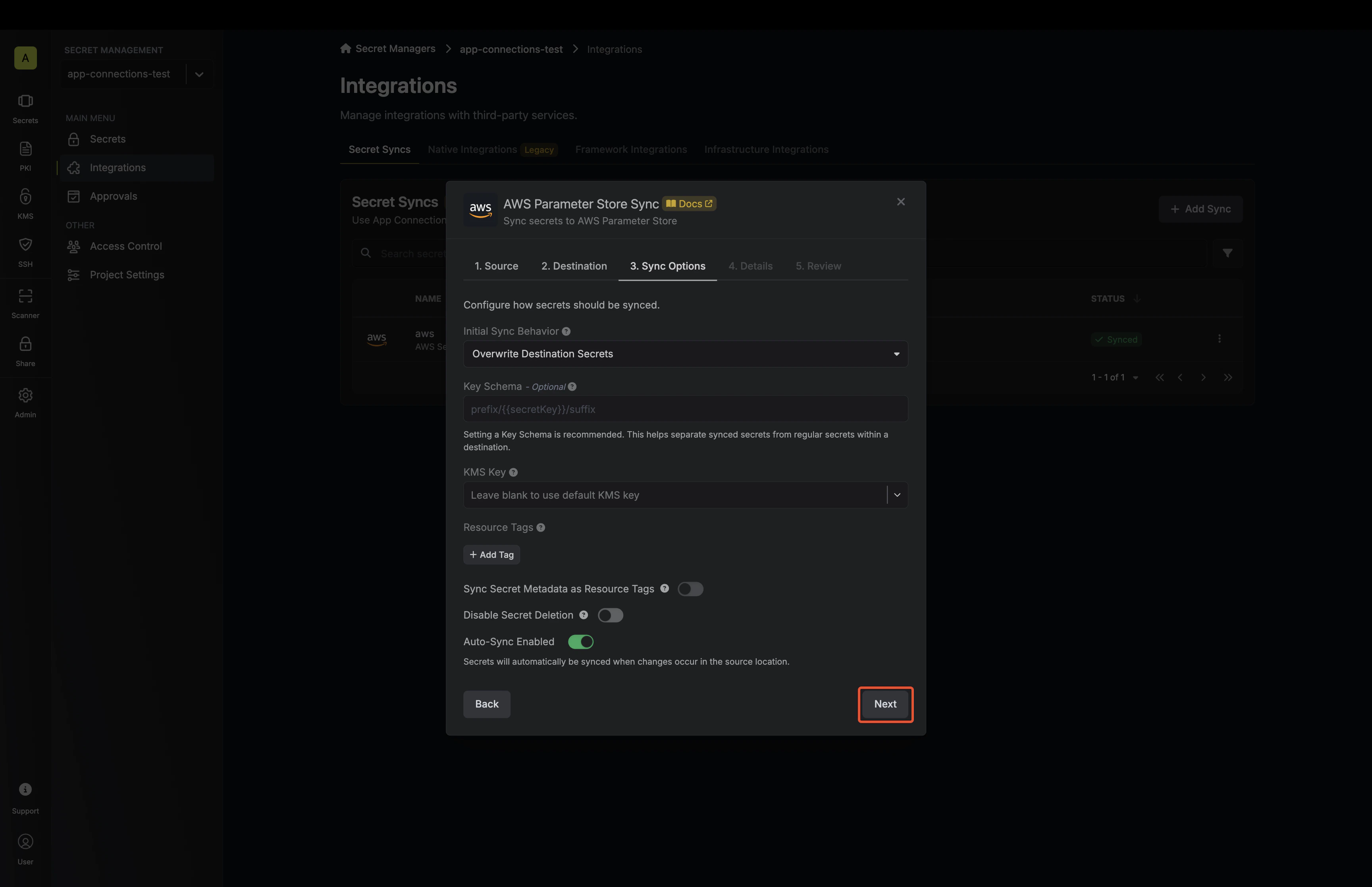The width and height of the screenshot is (1372, 887).
Task: Open rows-per-page dropdown beside 1 - 1 of 1
Action: (1135, 378)
